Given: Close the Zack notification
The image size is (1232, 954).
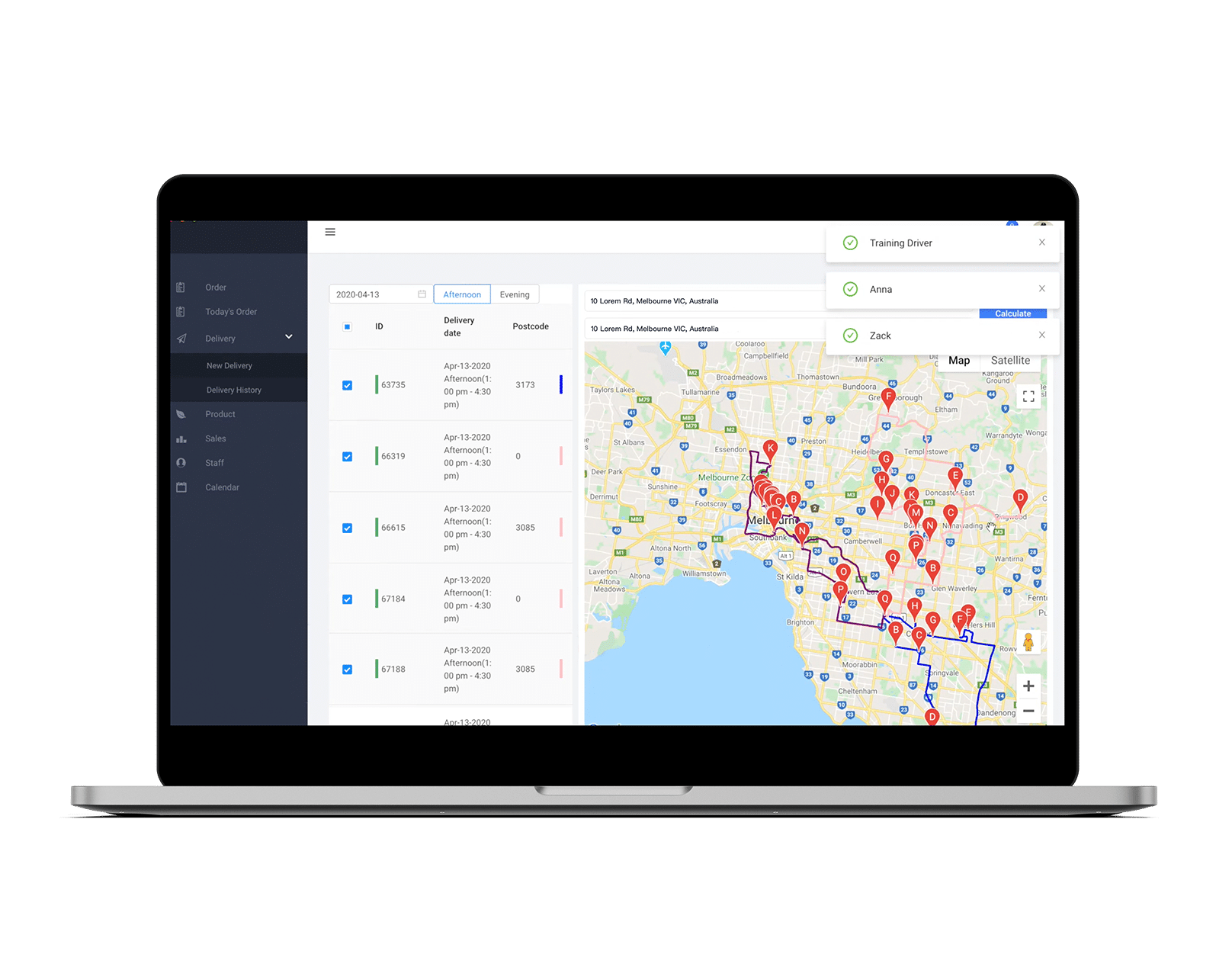Looking at the screenshot, I should coord(1041,335).
